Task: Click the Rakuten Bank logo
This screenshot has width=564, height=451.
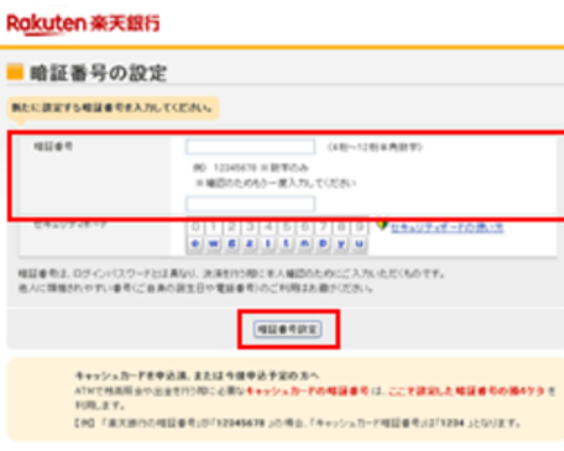Action: [x=83, y=24]
